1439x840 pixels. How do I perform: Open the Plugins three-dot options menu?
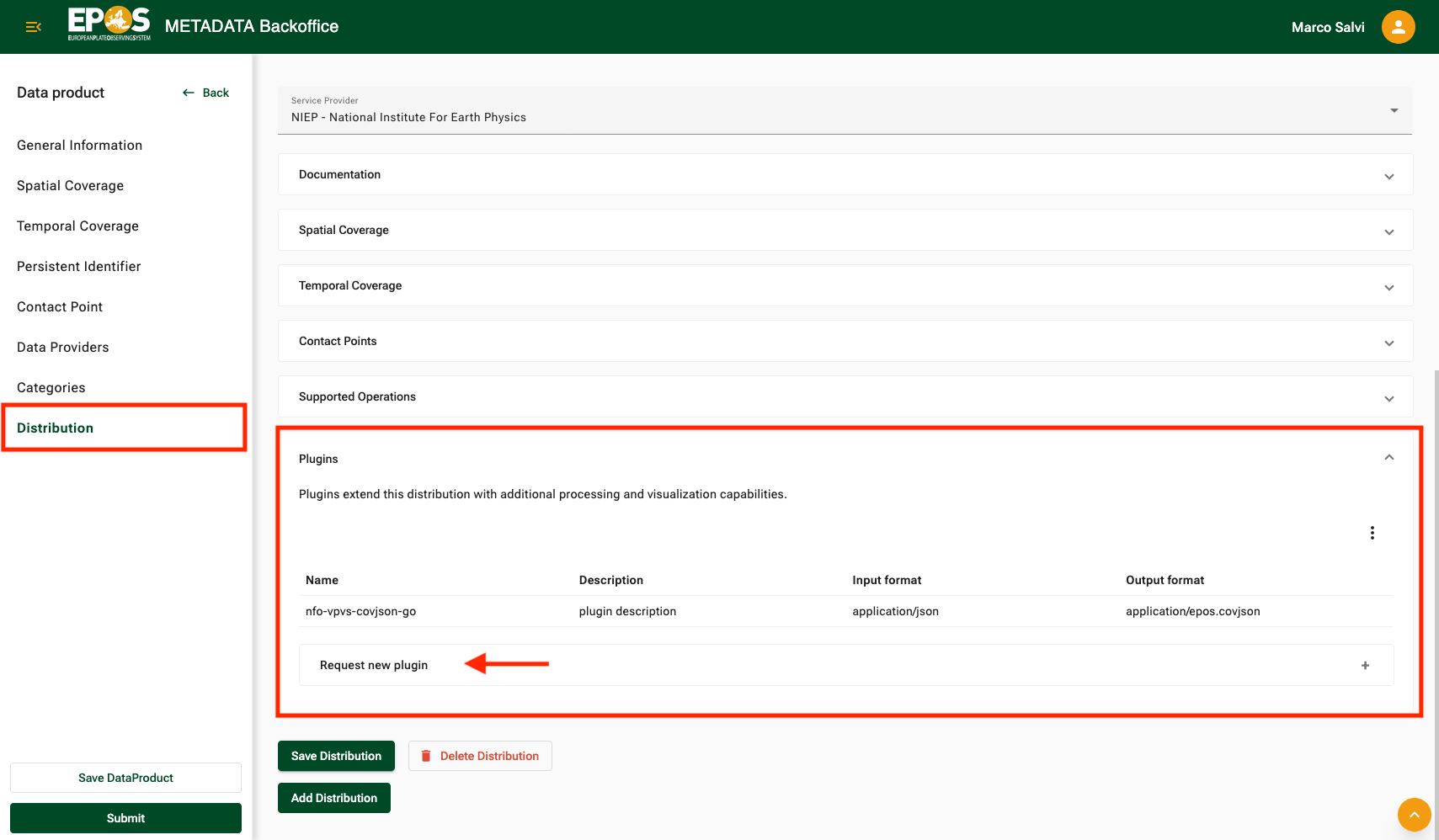coord(1372,532)
